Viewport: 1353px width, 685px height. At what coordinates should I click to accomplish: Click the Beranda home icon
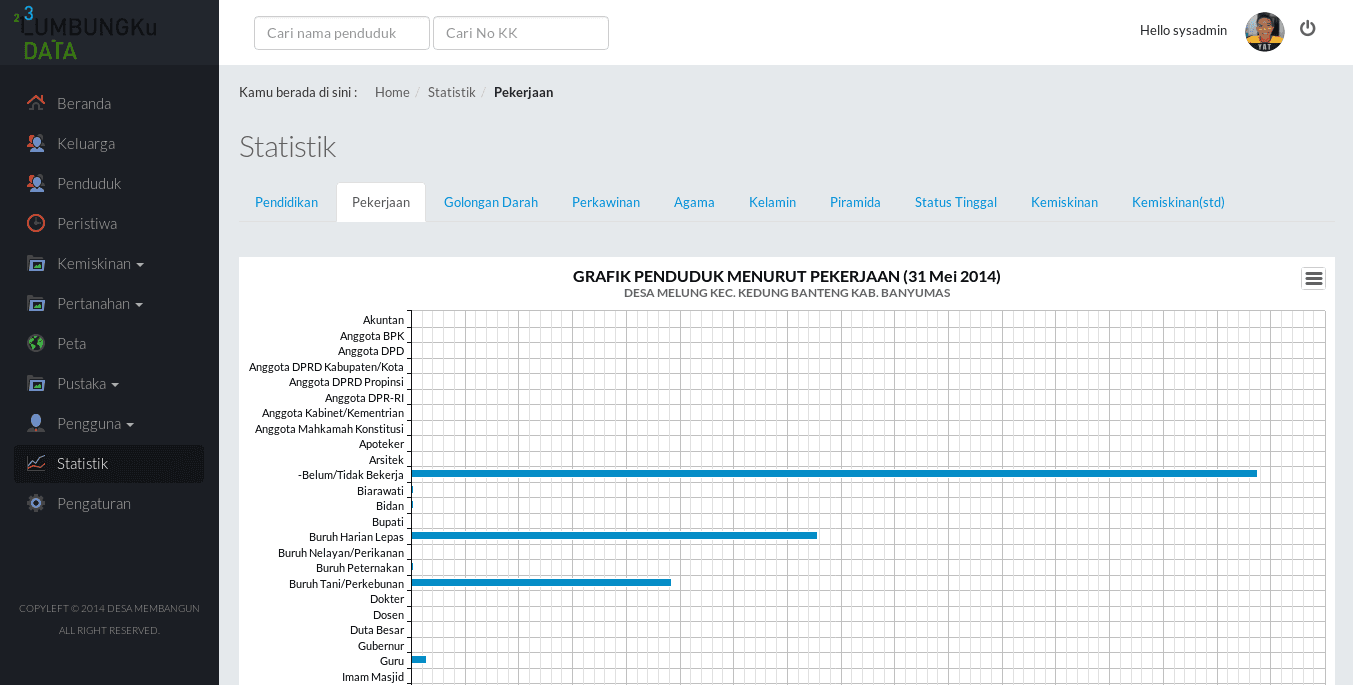(36, 103)
